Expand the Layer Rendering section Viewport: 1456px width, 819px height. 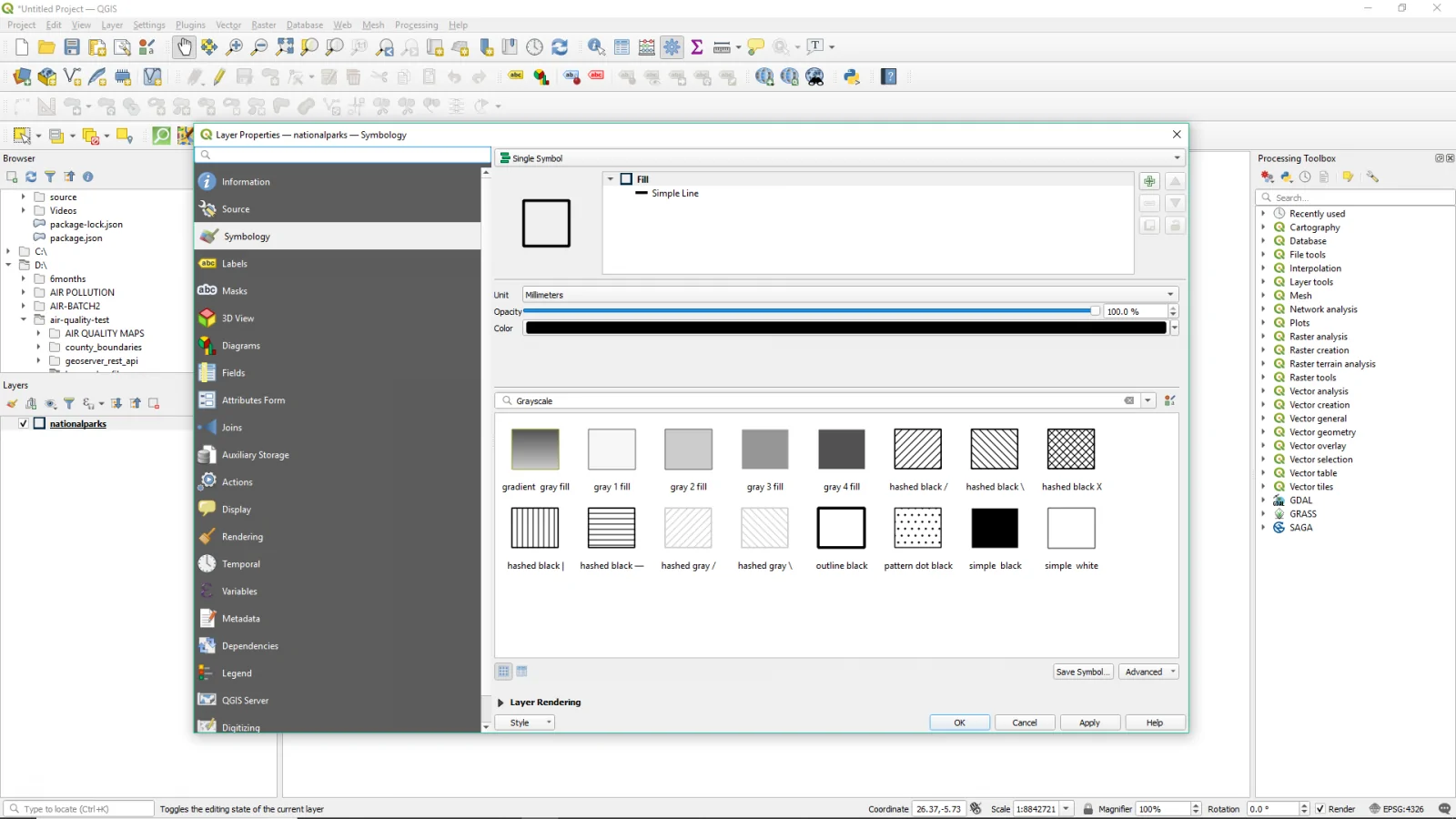click(x=501, y=703)
